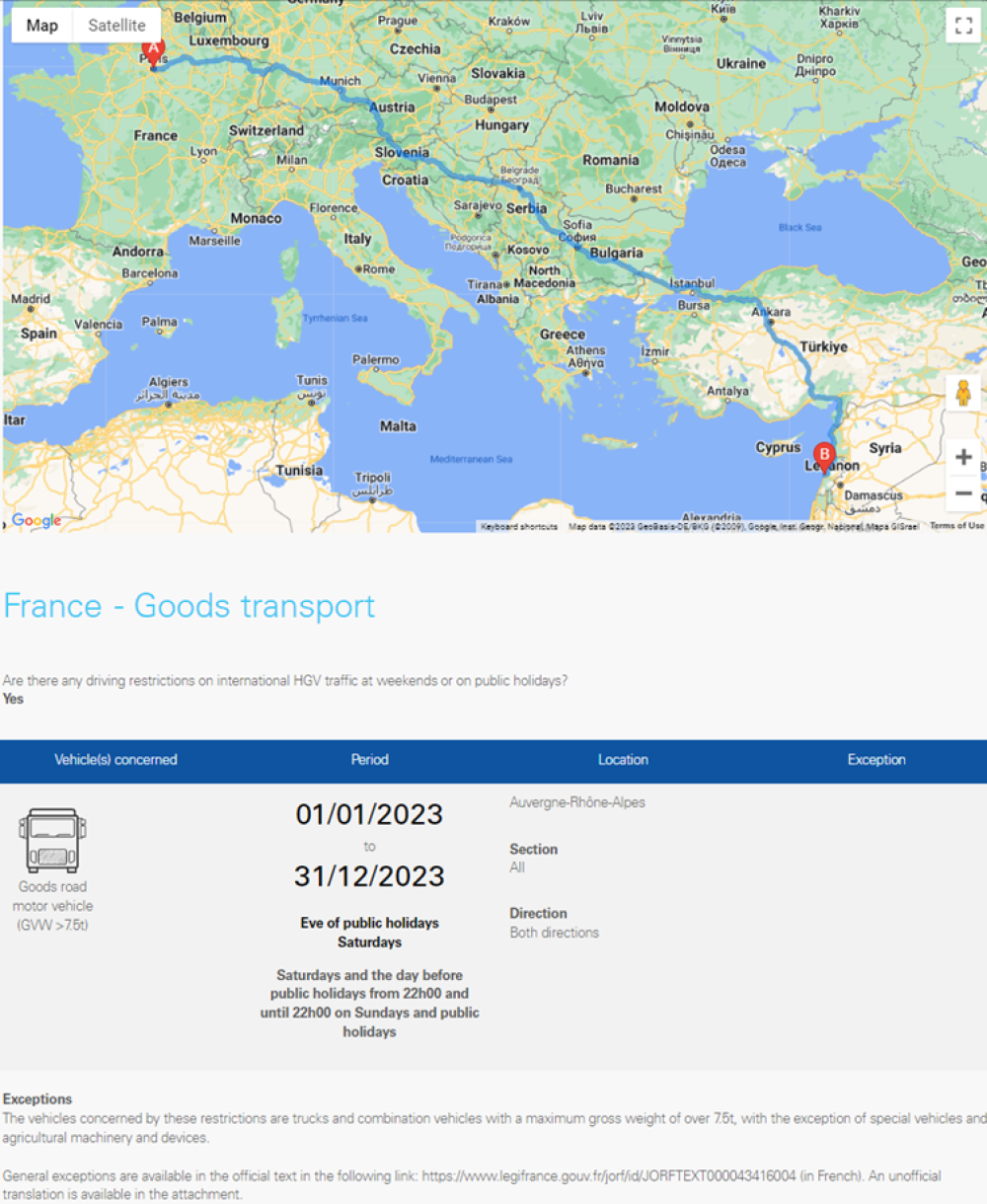The height and width of the screenshot is (1204, 987).
Task: Click the Vehicle(s) concerned column header
Action: 115,759
